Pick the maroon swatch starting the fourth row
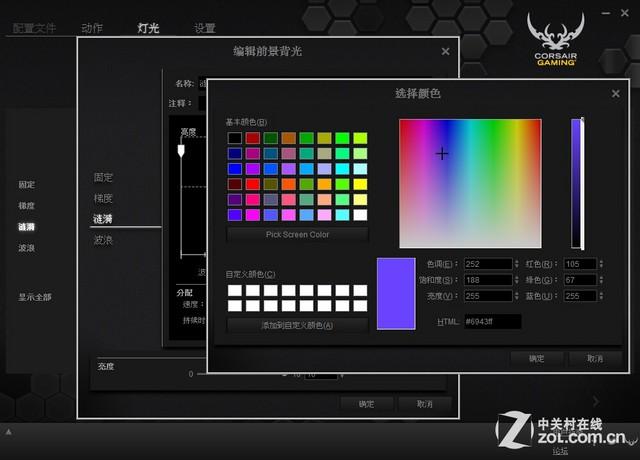The image size is (640, 460). (x=235, y=184)
